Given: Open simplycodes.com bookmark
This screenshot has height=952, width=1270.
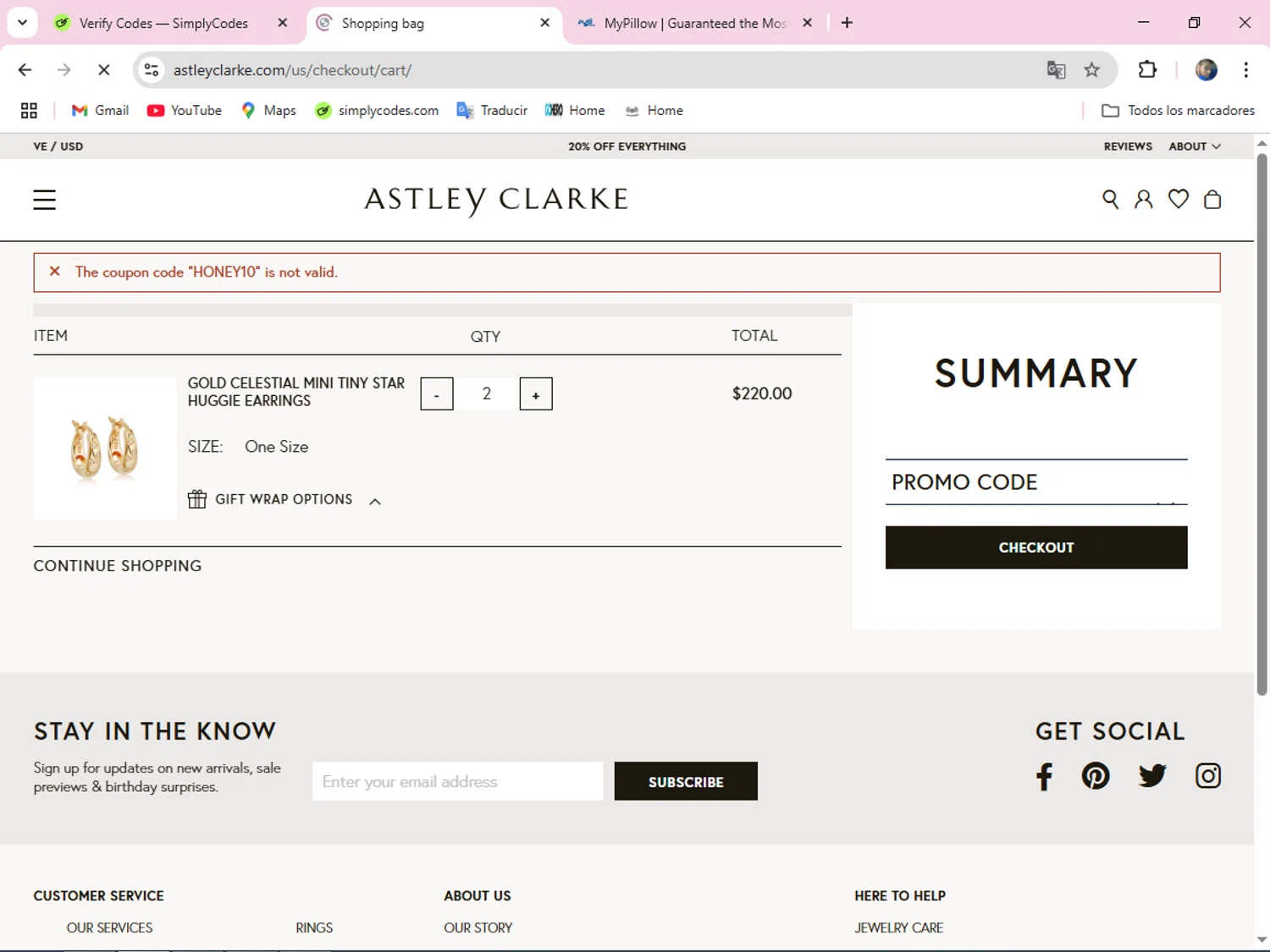Looking at the screenshot, I should coord(376,110).
